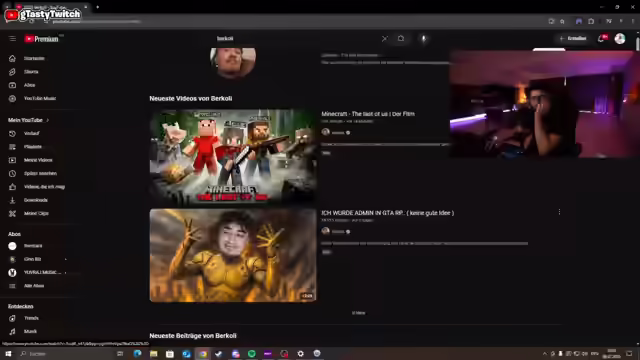The height and width of the screenshot is (360, 640).
Task: Open channel name under Minecraft video
Action: (x=338, y=132)
